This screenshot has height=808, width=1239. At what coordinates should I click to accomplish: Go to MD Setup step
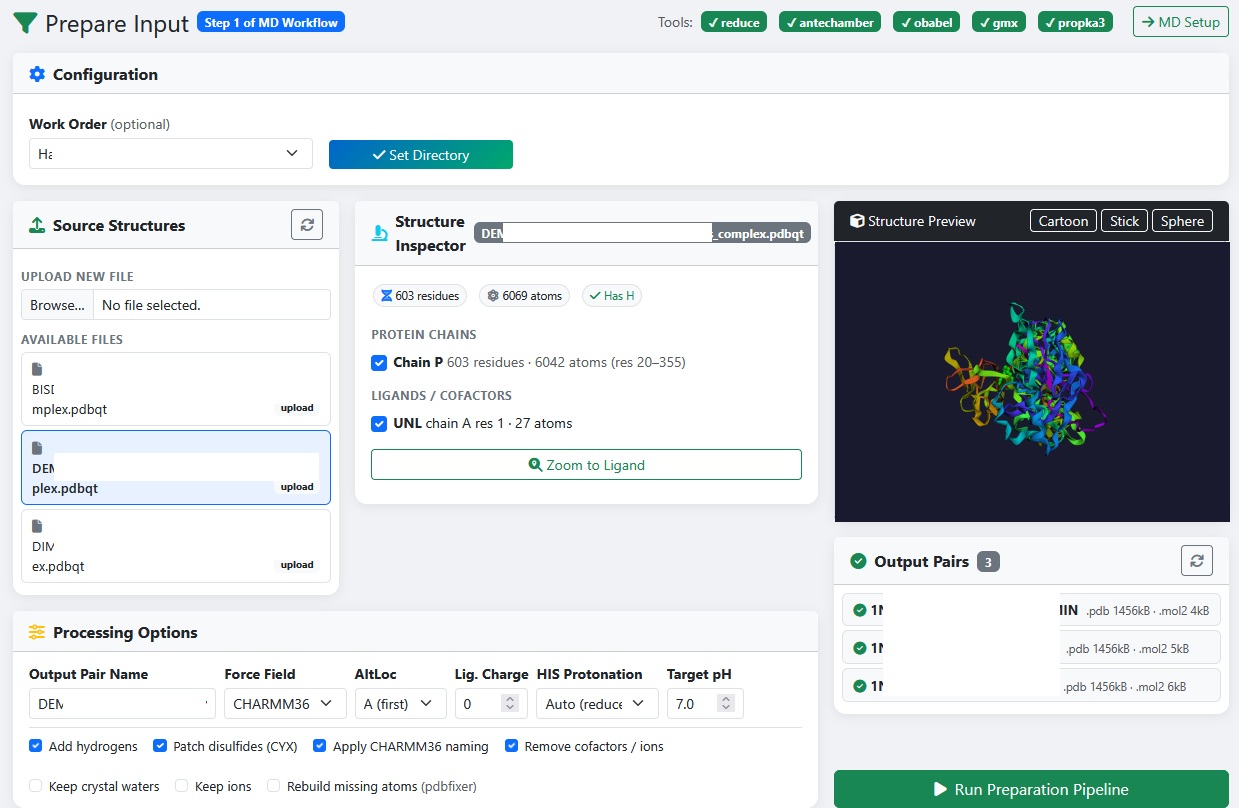1181,22
